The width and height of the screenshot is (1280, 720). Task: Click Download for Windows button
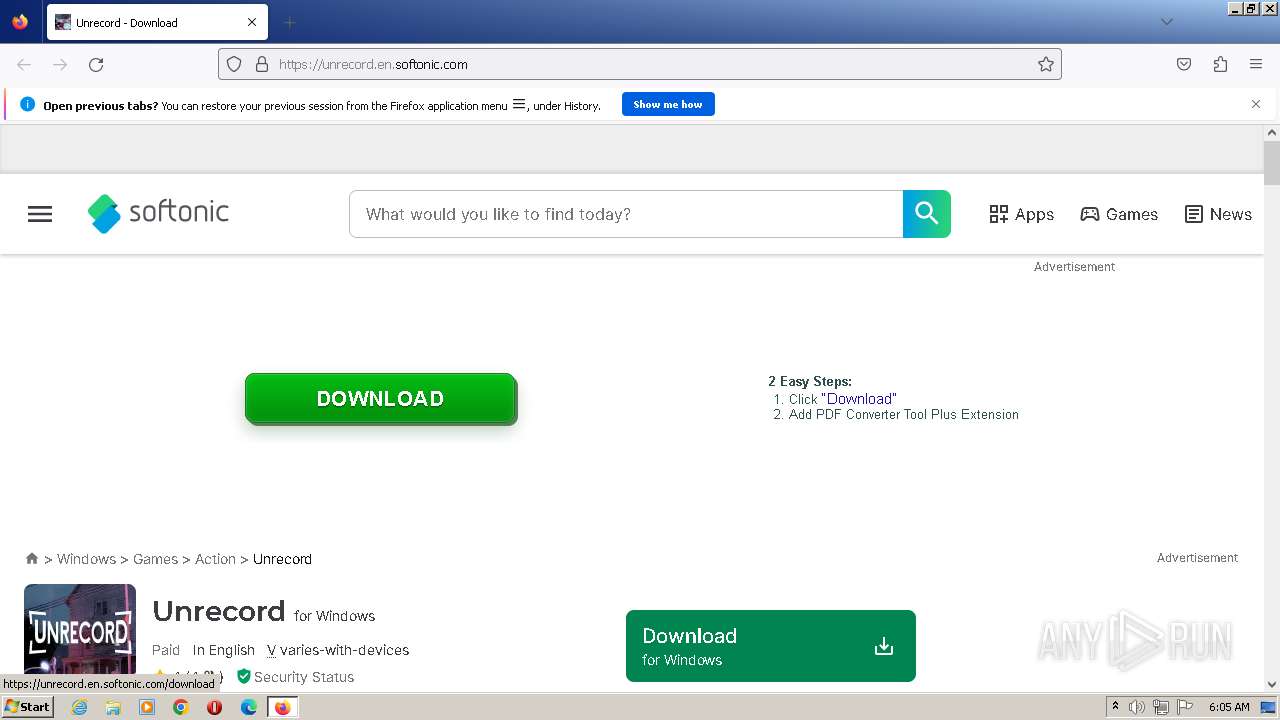(771, 646)
